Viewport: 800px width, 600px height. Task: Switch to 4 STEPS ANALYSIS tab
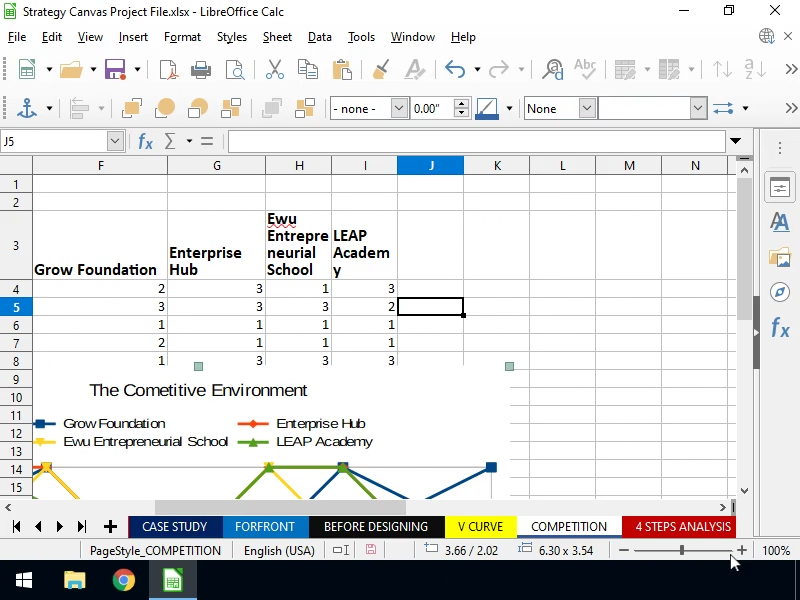(x=680, y=527)
